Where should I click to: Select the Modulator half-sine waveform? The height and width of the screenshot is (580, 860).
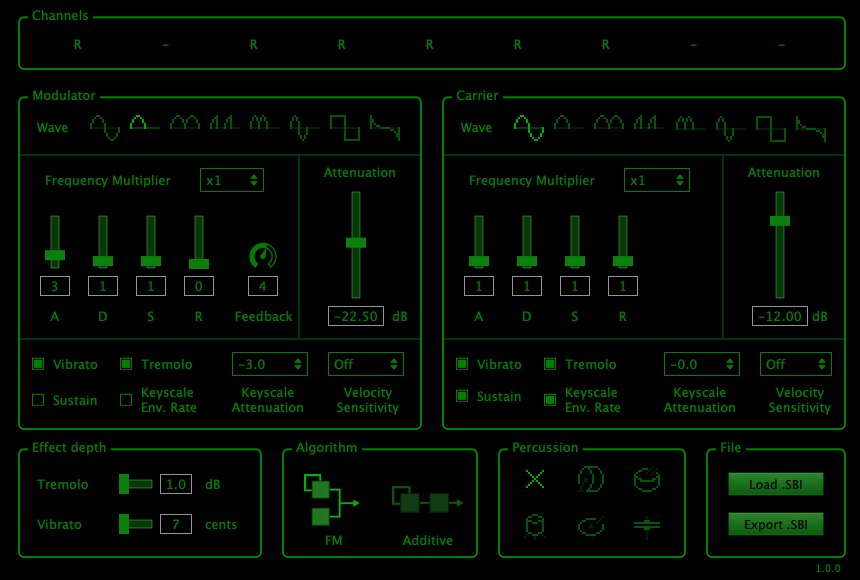pos(144,124)
